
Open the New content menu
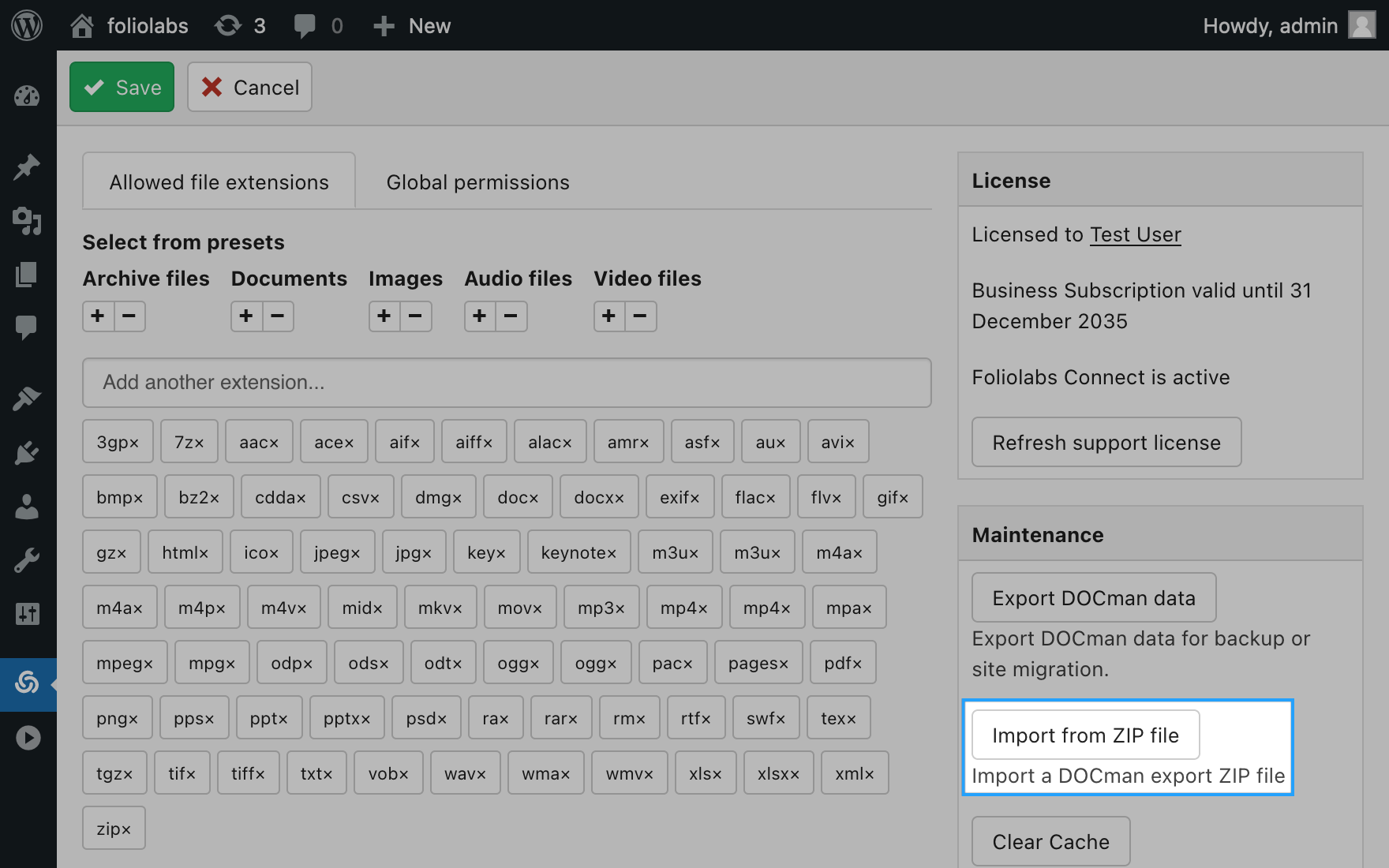pos(412,25)
